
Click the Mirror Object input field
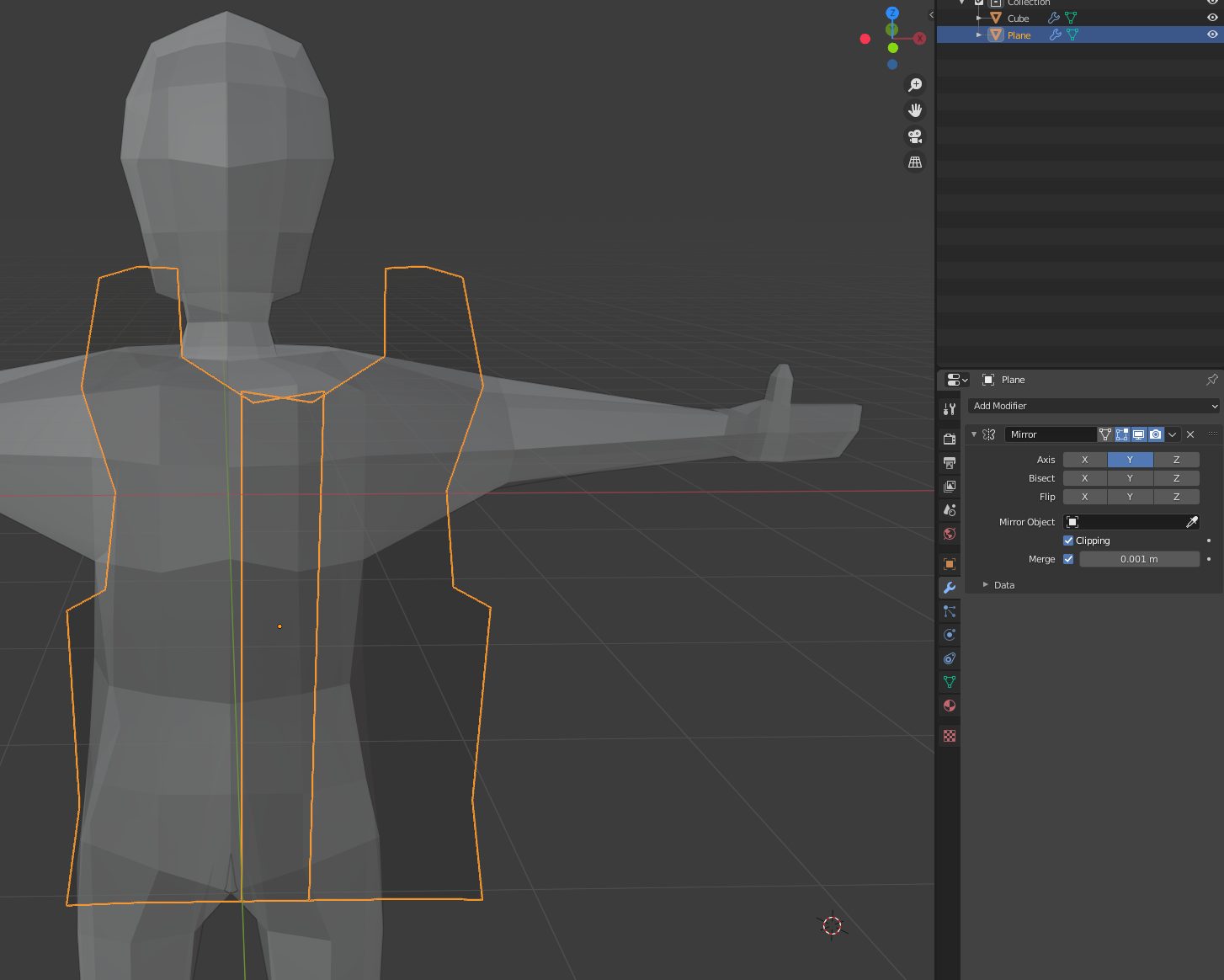point(1131,522)
